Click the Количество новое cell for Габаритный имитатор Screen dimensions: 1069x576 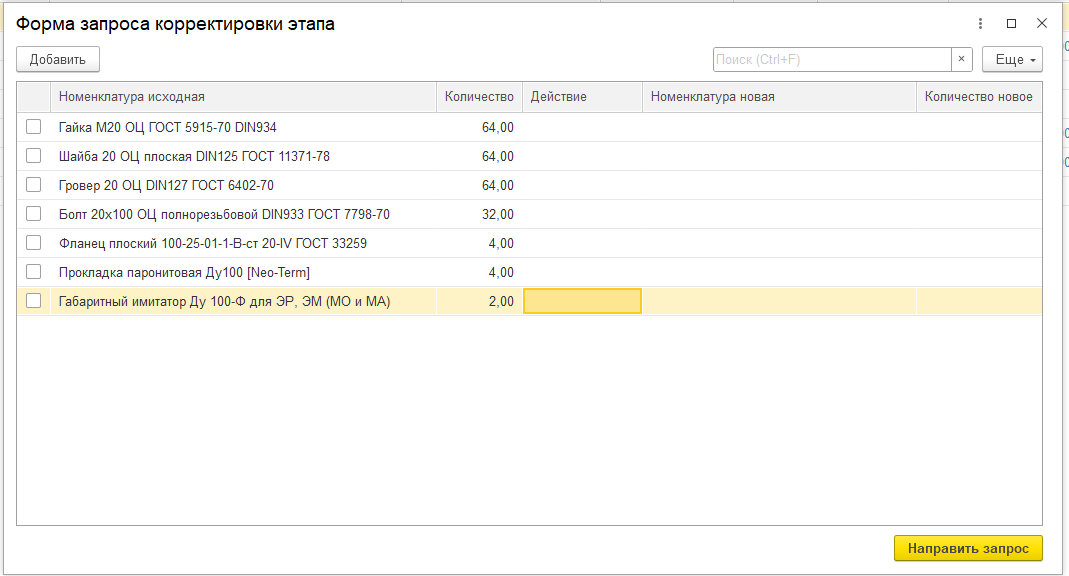[979, 301]
